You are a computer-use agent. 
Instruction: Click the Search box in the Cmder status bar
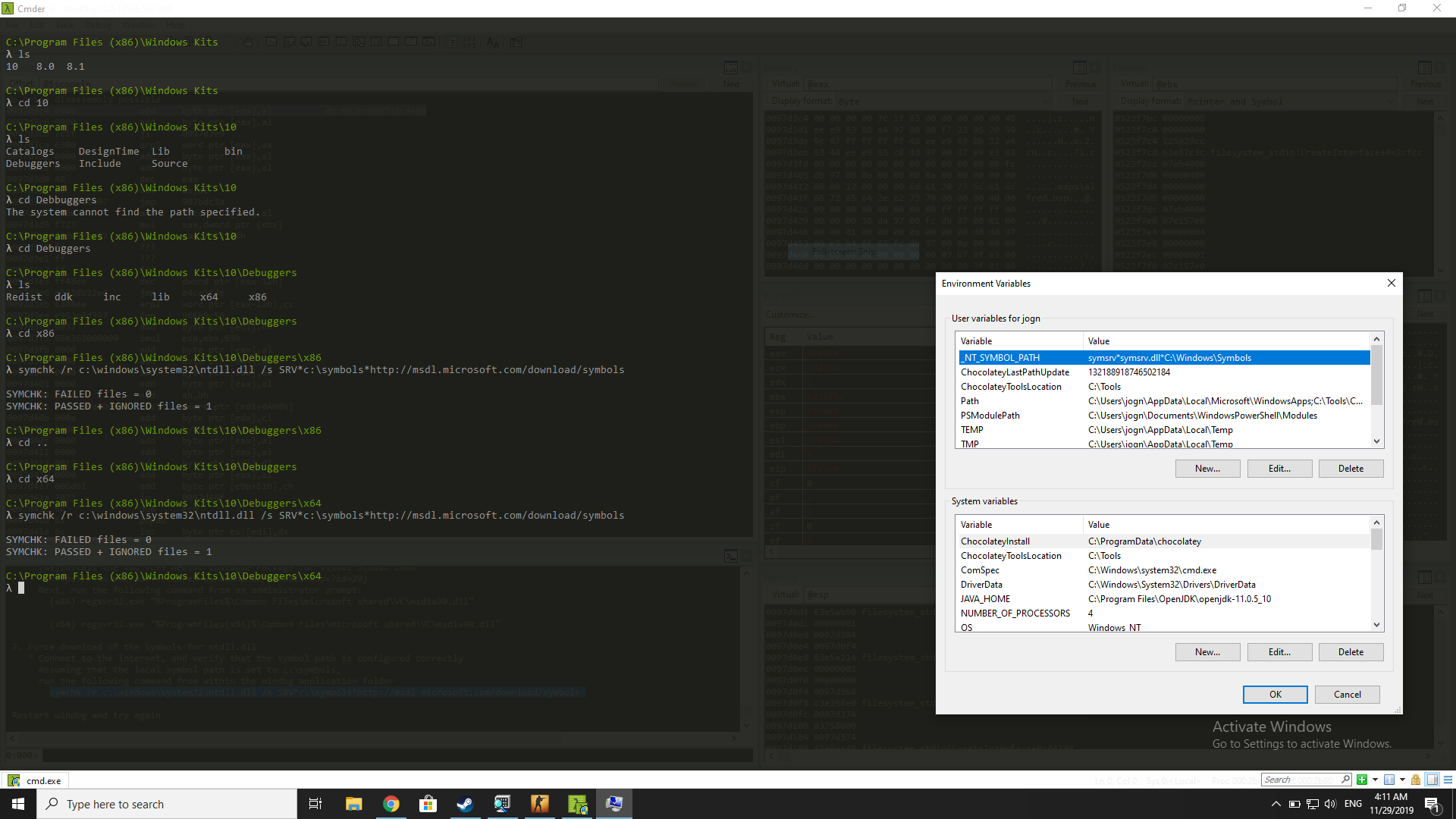click(1306, 780)
